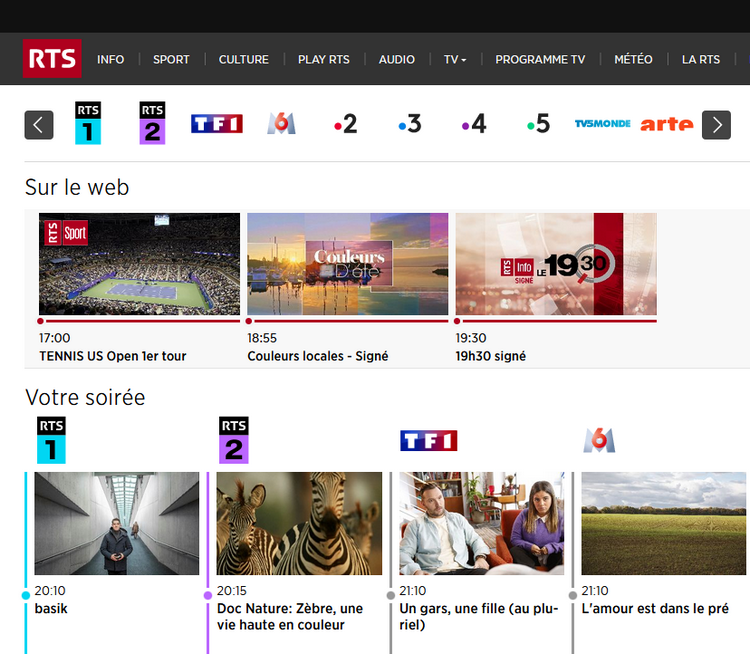Click the 19:30 start time text
The height and width of the screenshot is (654, 750).
tap(471, 338)
